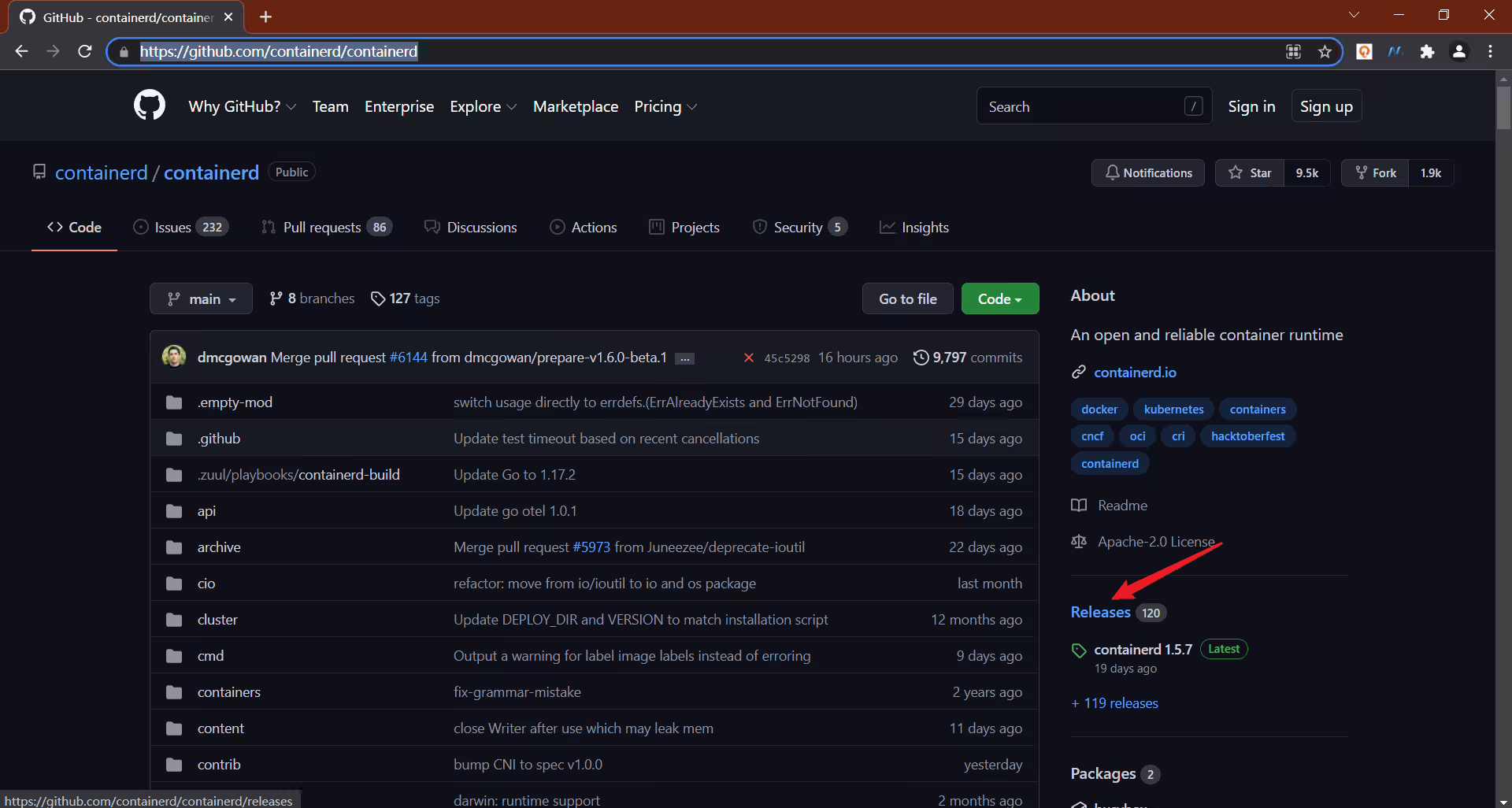This screenshot has height=808, width=1512.
Task: Star the containerd repository
Action: [1250, 172]
